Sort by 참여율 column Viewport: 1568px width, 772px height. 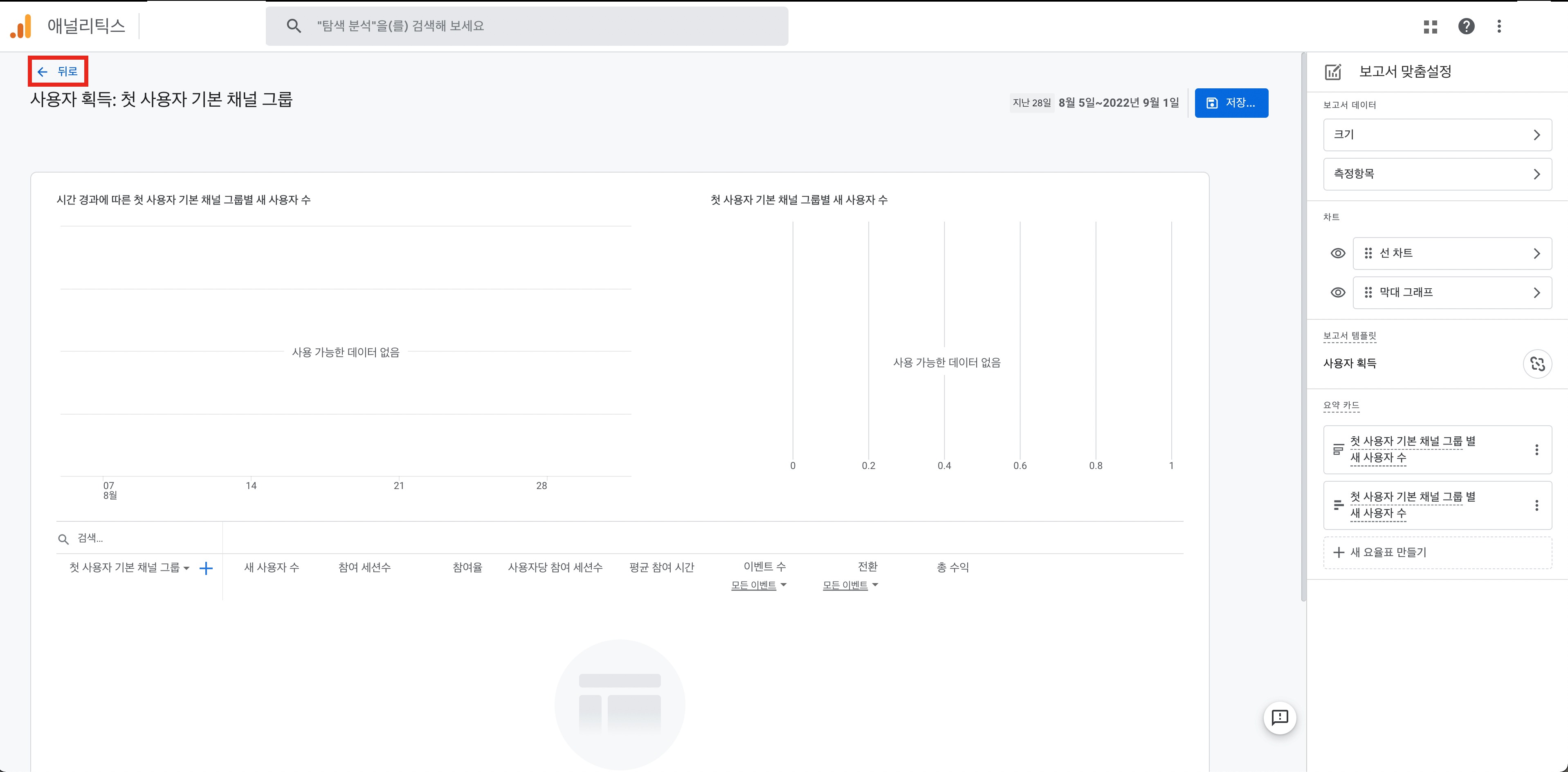(467, 568)
